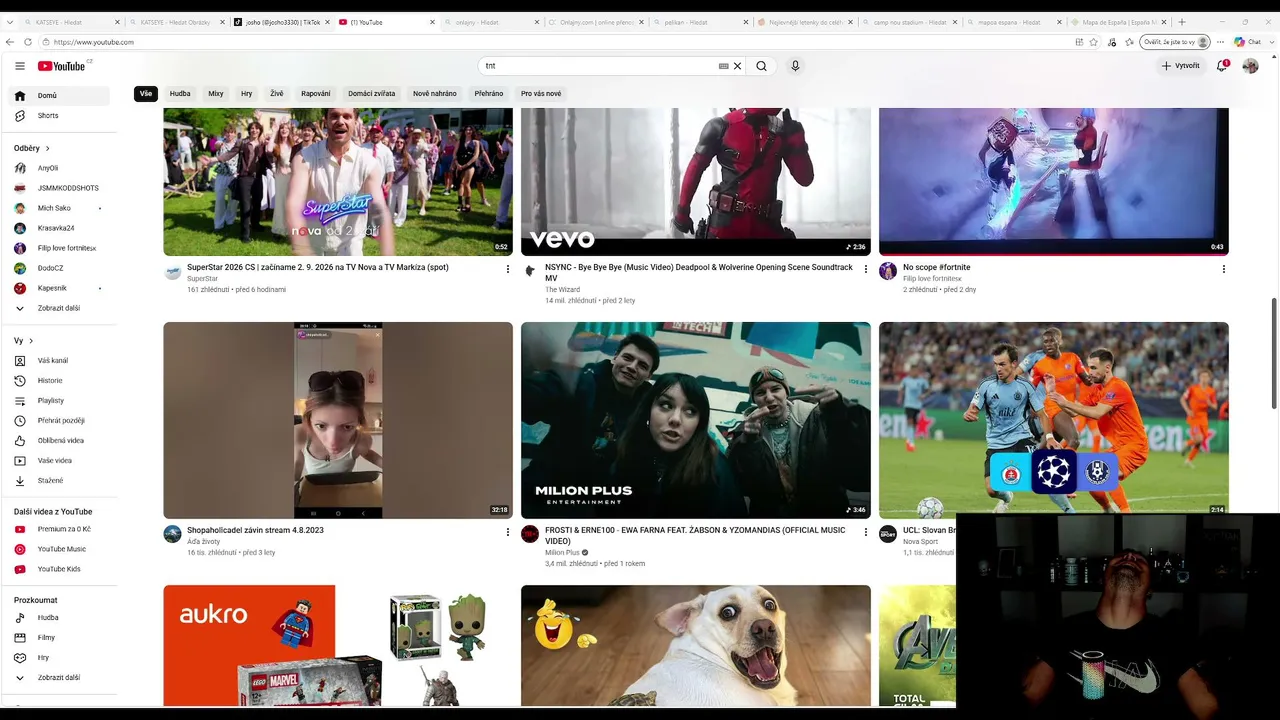Open options menu for Shopaholicadel stream video
The image size is (1280, 720).
tap(508, 532)
